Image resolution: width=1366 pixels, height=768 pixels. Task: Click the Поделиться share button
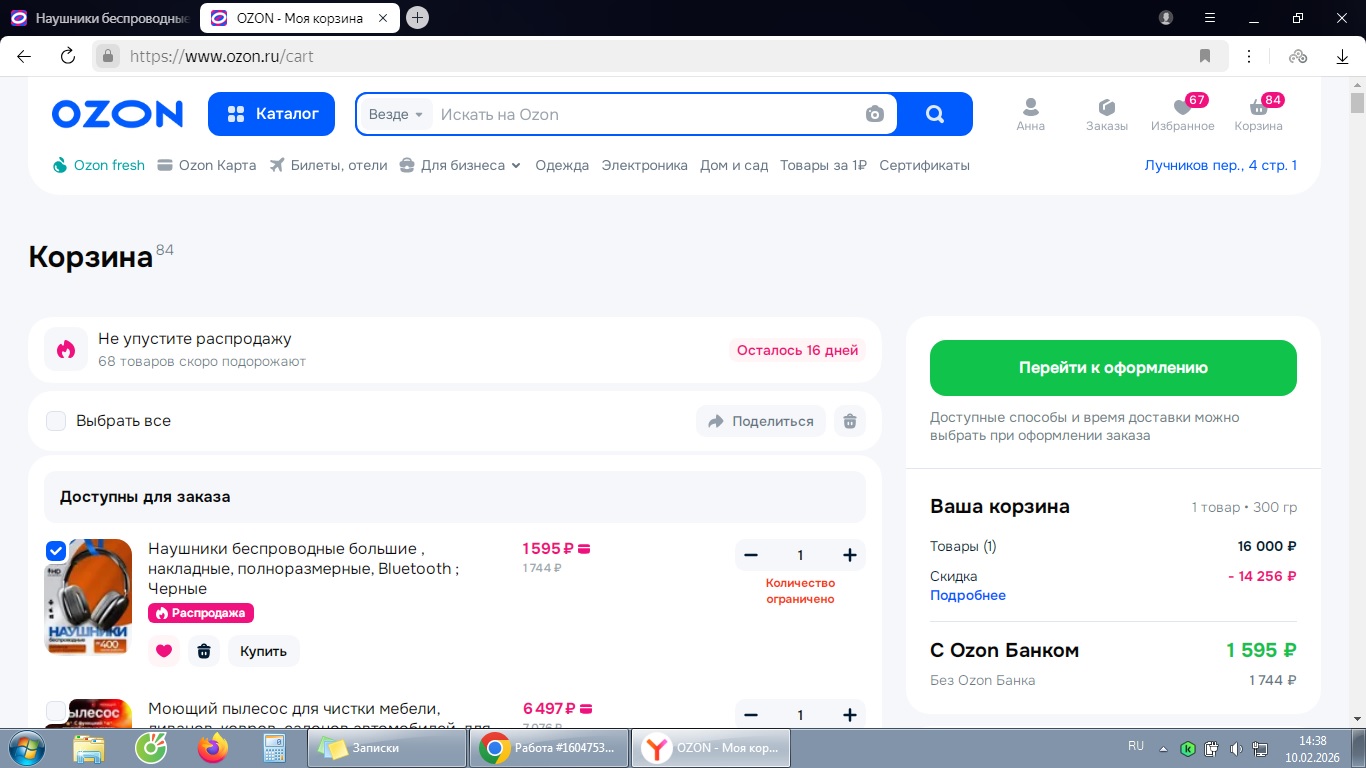pyautogui.click(x=761, y=421)
